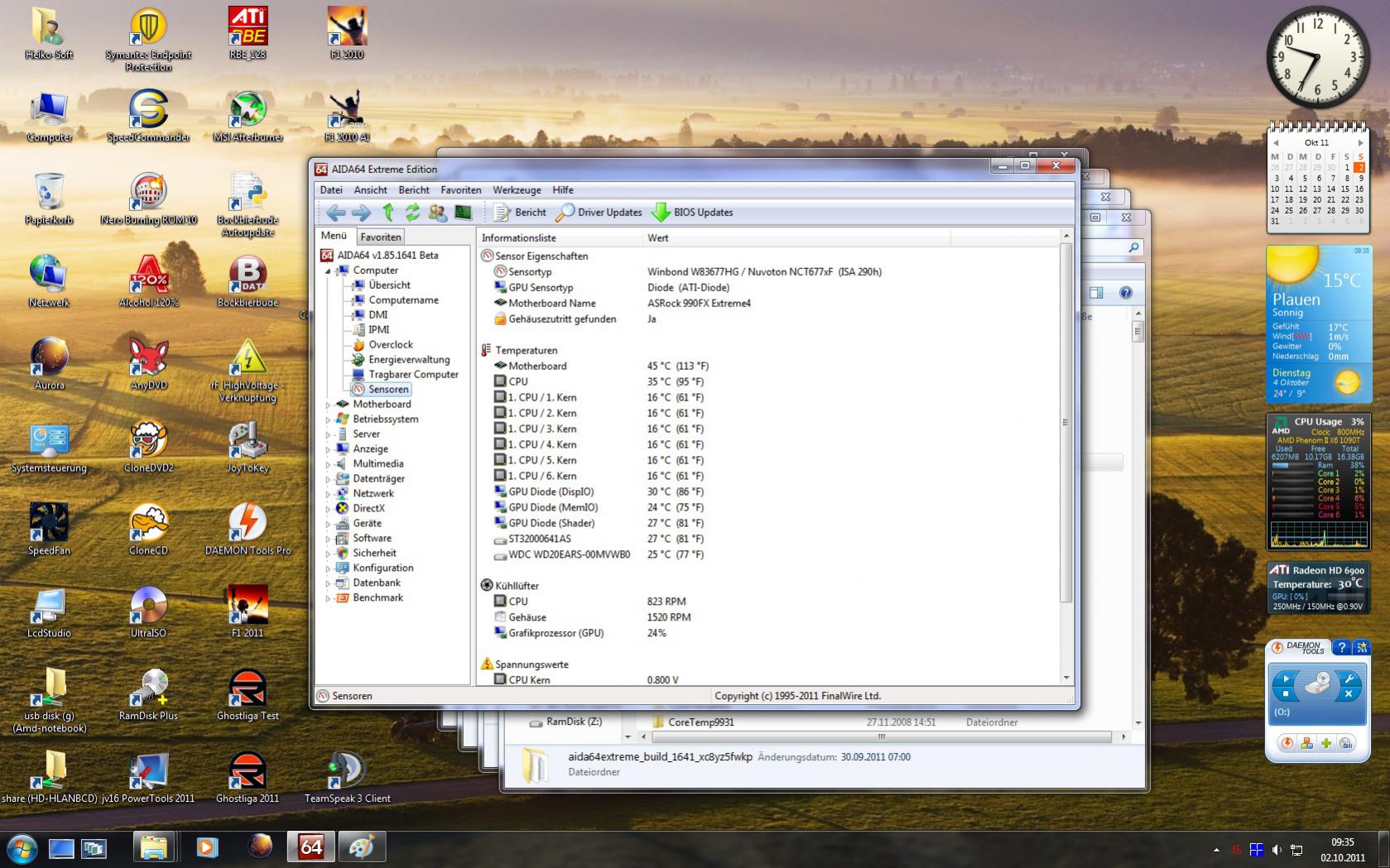Image resolution: width=1390 pixels, height=868 pixels.
Task: Click the Informationsliste column header
Action: point(560,238)
